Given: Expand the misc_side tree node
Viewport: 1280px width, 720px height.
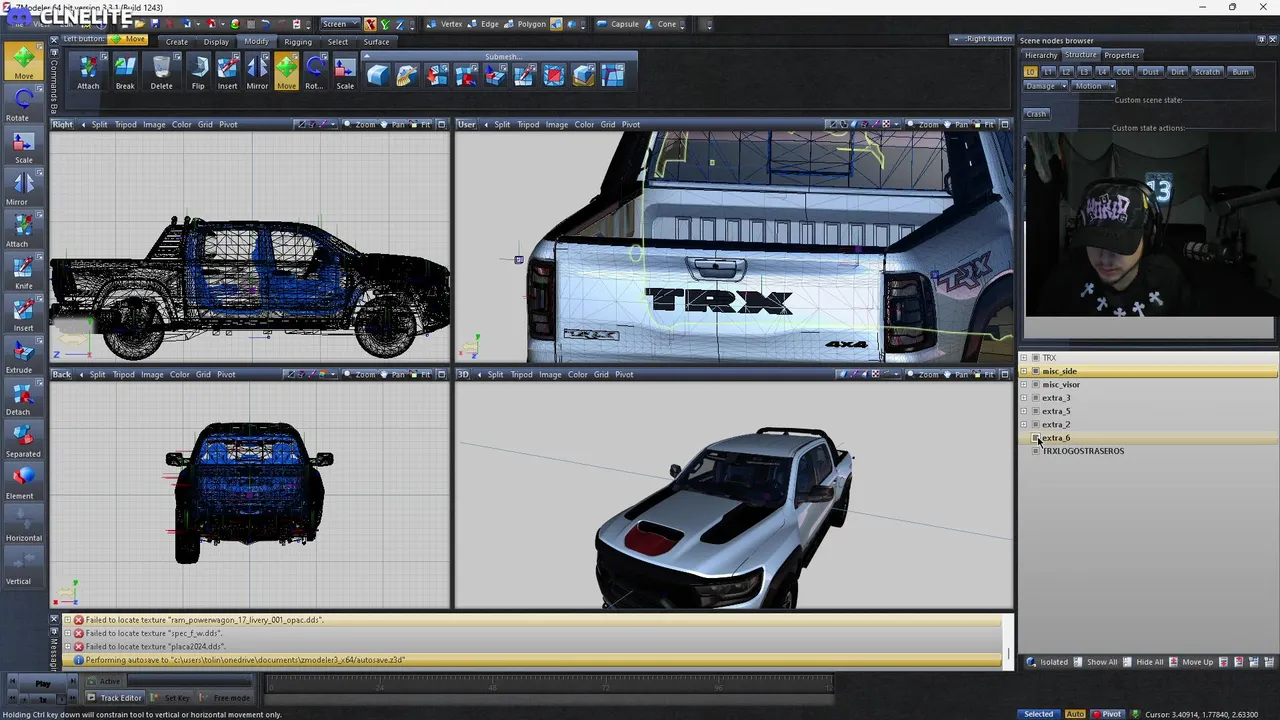Looking at the screenshot, I should click(x=1023, y=371).
